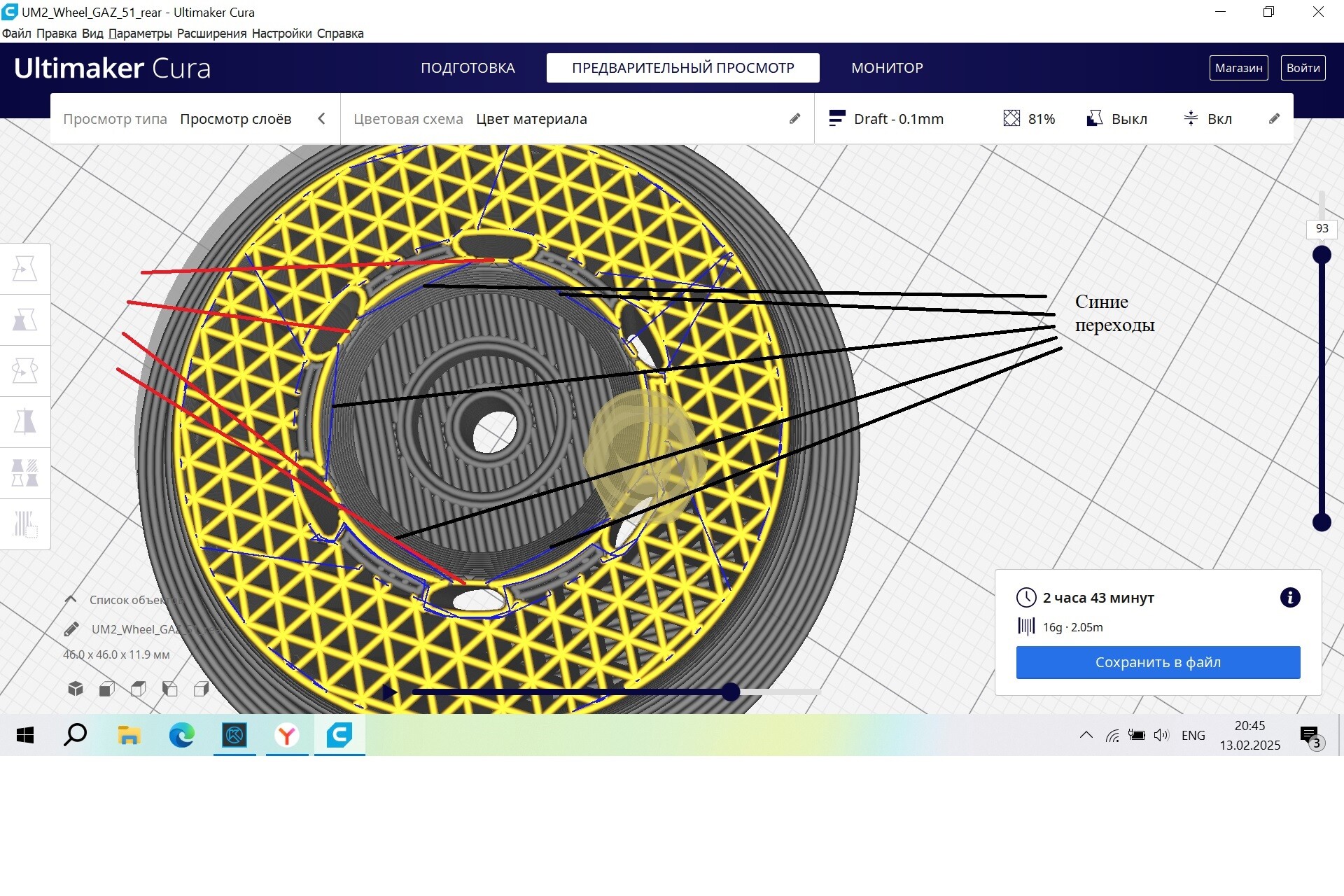Select the Scale tool in left toolbar

point(24,320)
